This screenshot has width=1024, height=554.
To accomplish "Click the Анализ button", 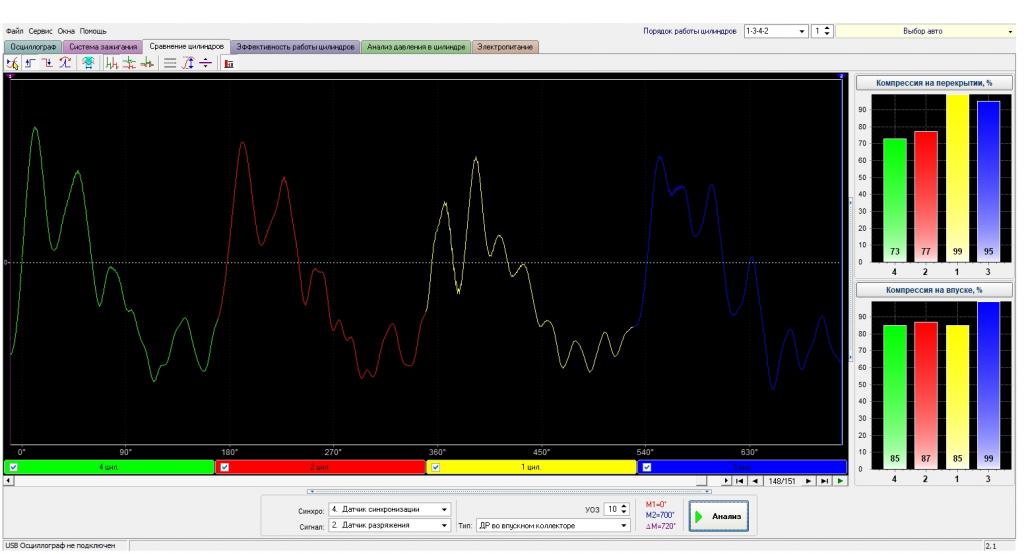I will [x=718, y=516].
